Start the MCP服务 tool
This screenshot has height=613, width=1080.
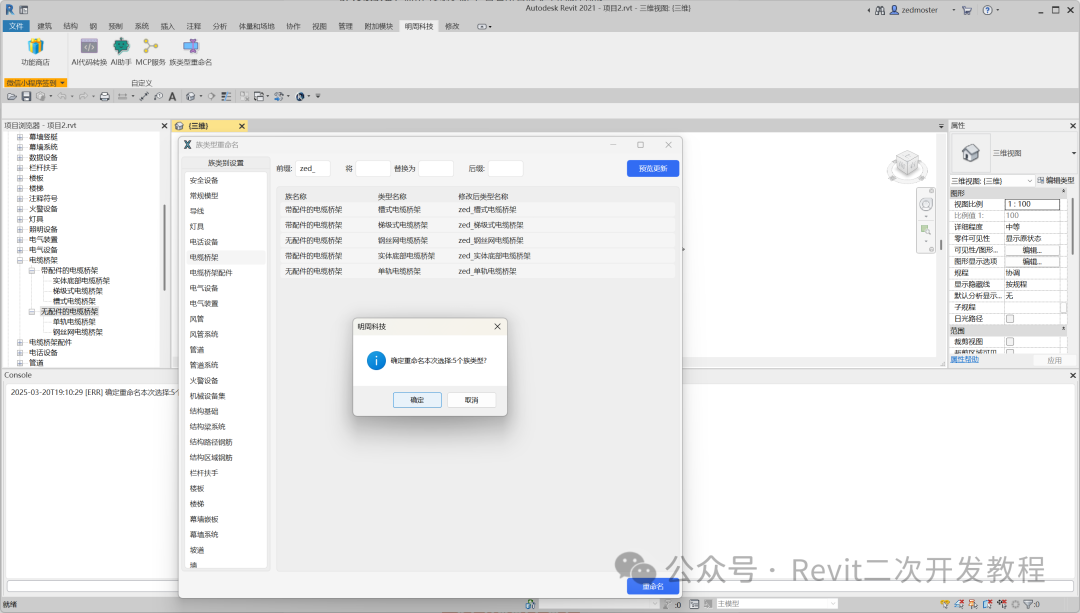click(150, 47)
